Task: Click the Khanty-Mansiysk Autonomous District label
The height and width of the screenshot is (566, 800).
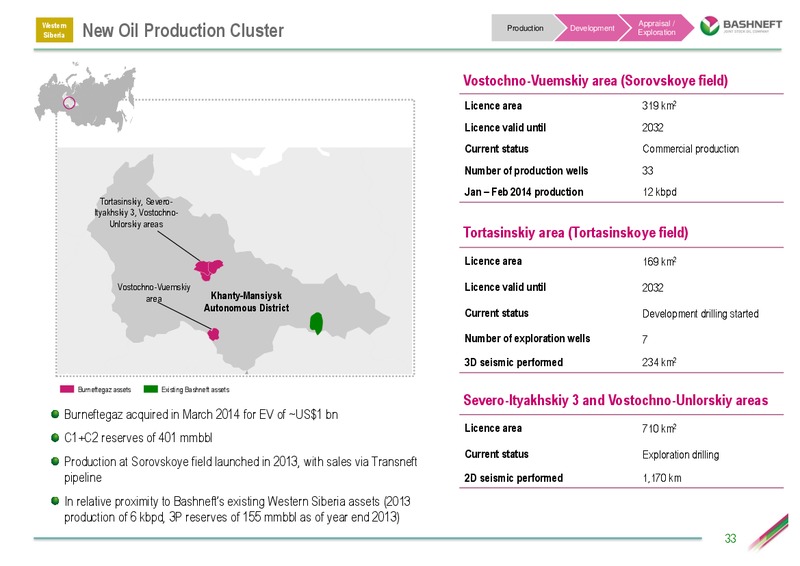Action: tap(246, 302)
